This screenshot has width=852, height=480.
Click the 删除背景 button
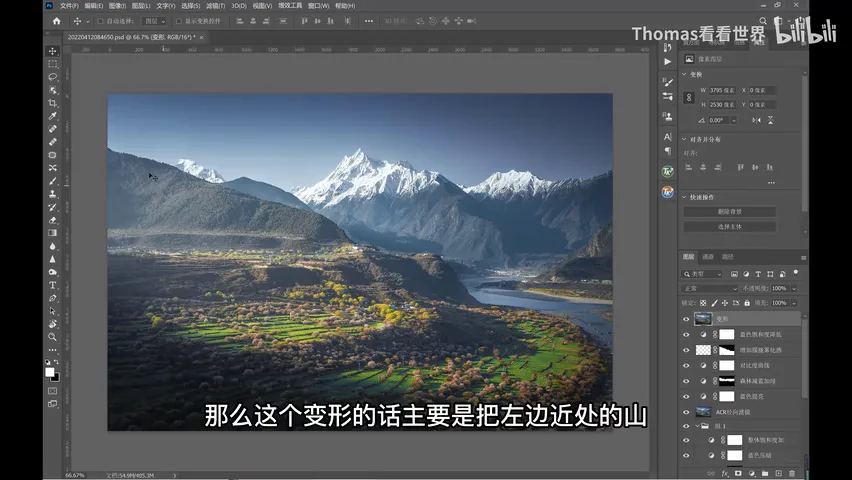pos(729,211)
